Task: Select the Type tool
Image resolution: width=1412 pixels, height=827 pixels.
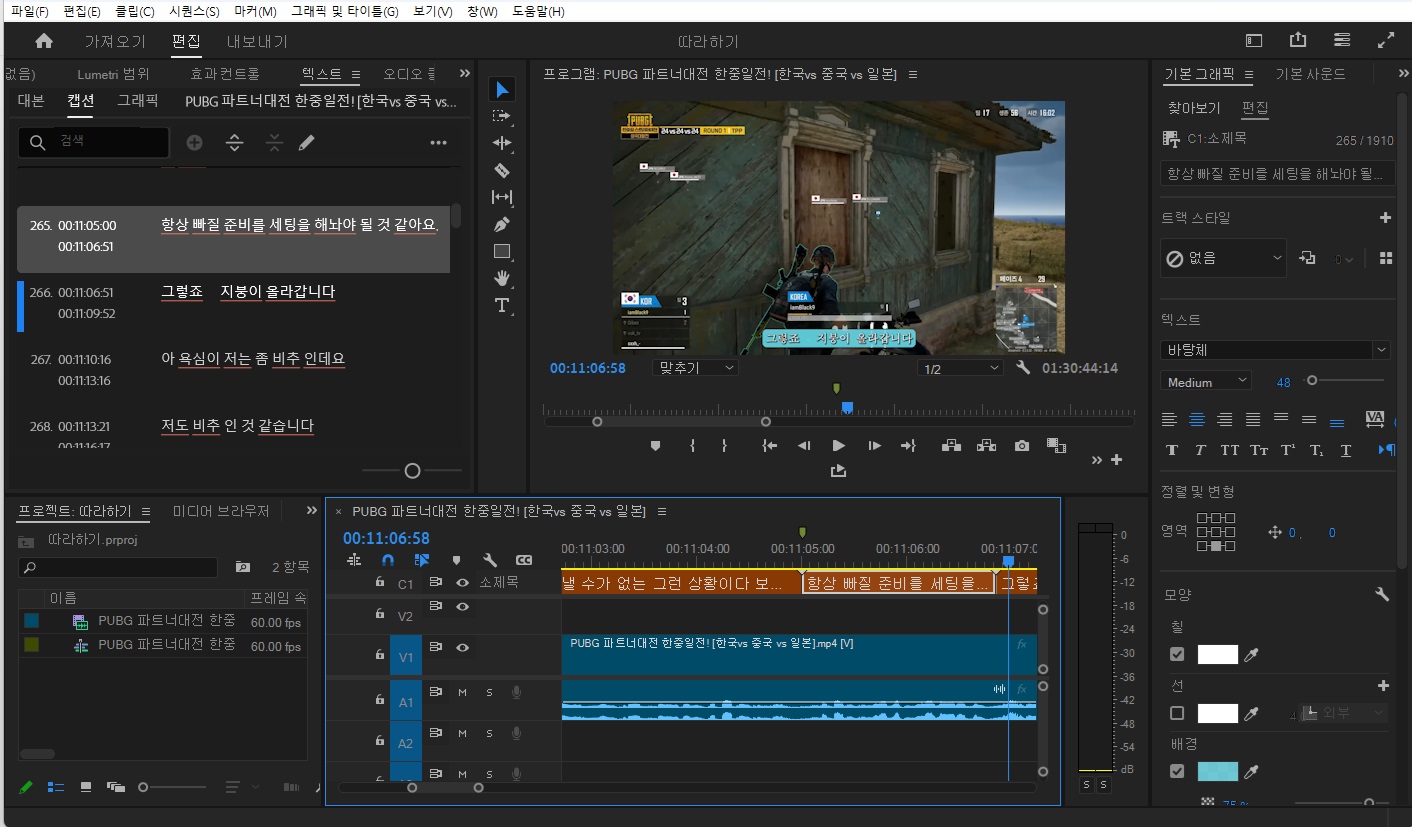Action: coord(502,305)
